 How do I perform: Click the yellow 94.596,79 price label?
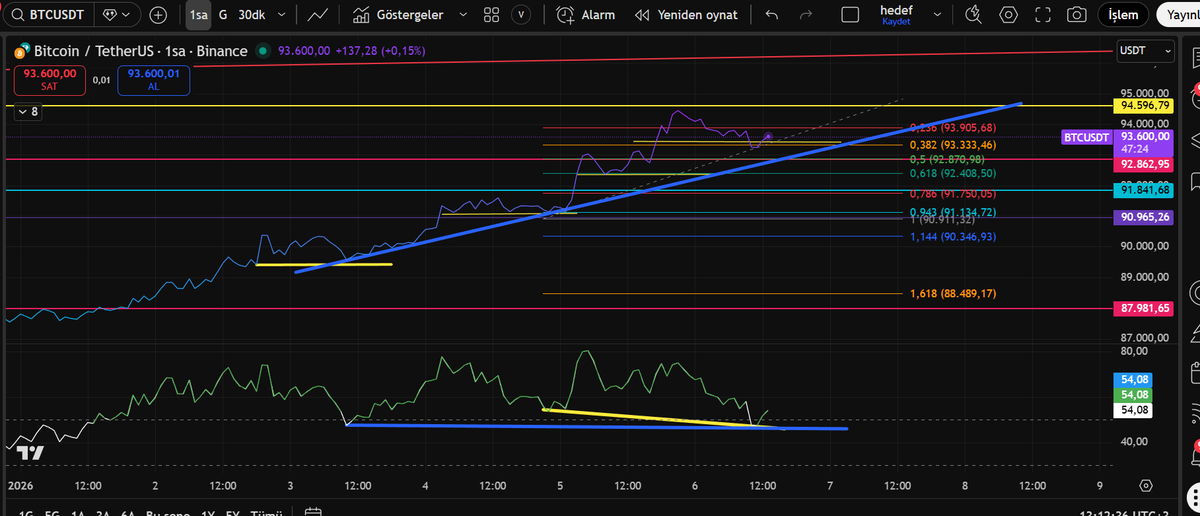click(1146, 105)
